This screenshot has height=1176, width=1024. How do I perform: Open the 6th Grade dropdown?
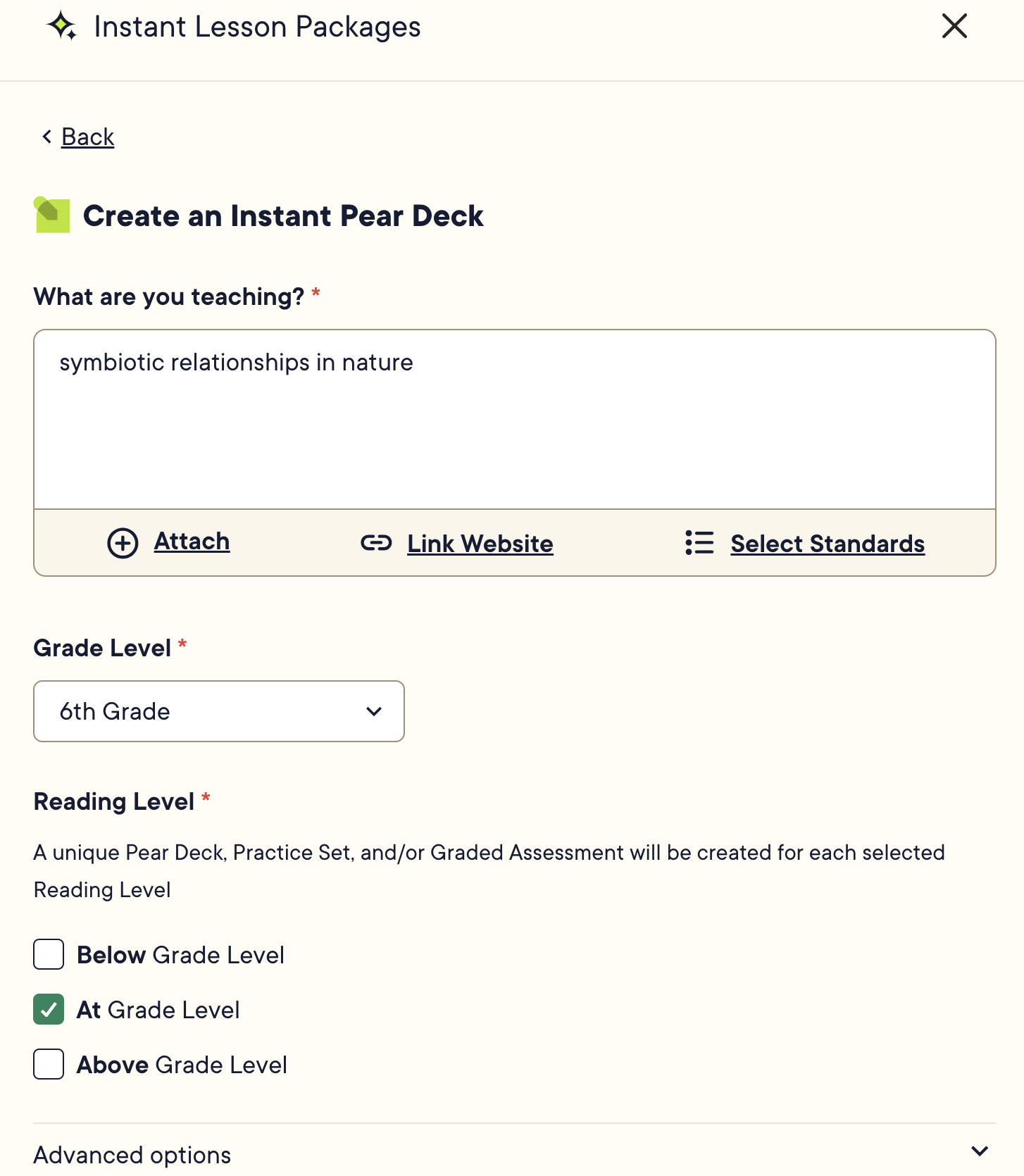[x=218, y=711]
